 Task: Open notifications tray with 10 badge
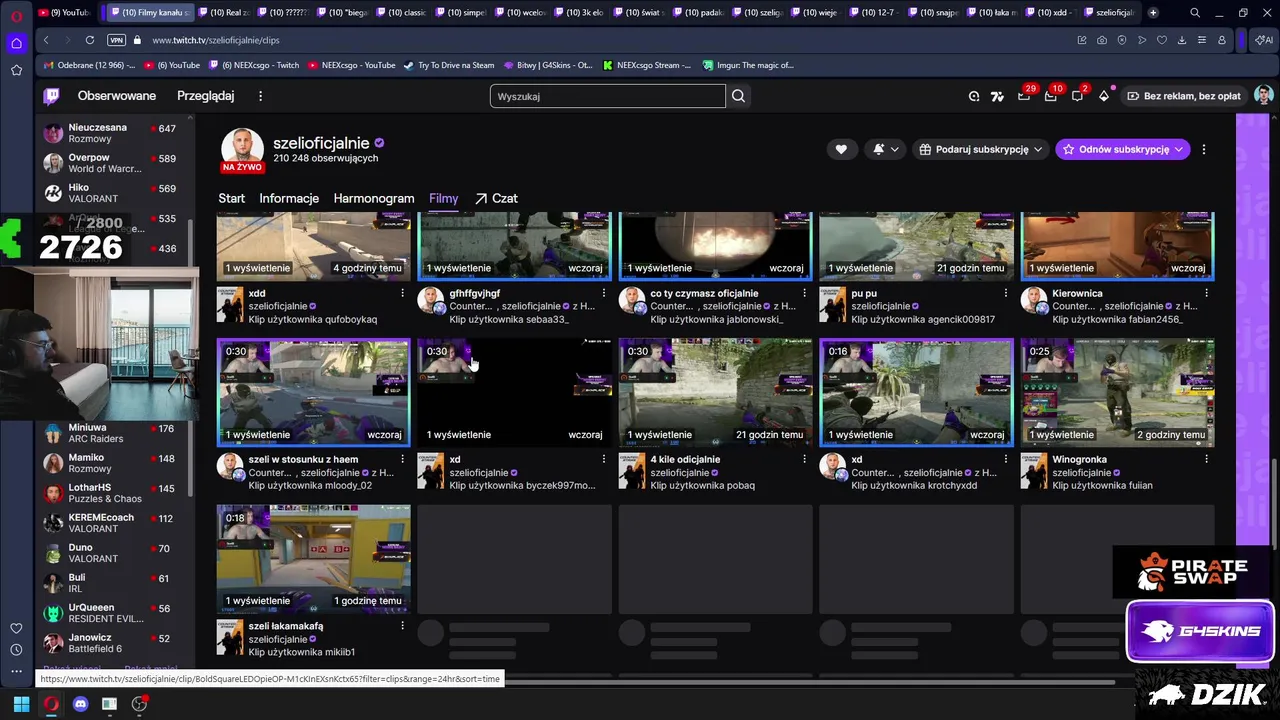(1050, 96)
